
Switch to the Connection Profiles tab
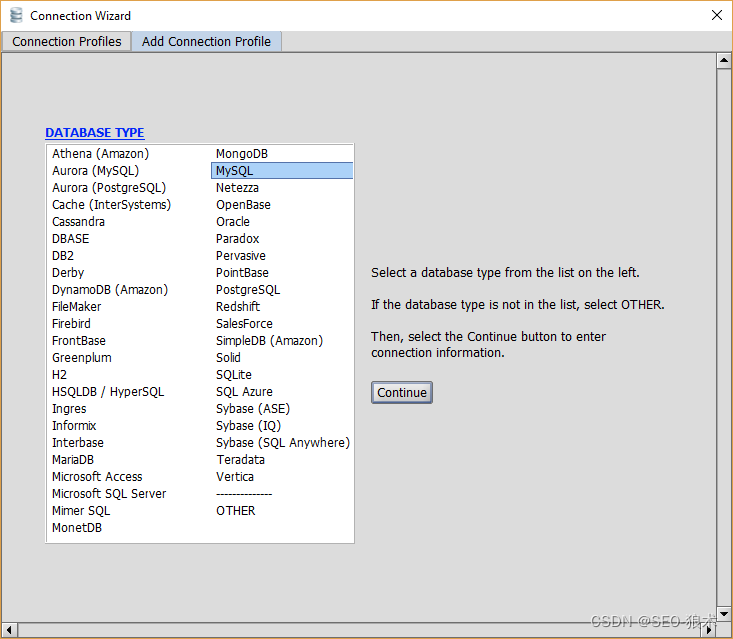66,42
